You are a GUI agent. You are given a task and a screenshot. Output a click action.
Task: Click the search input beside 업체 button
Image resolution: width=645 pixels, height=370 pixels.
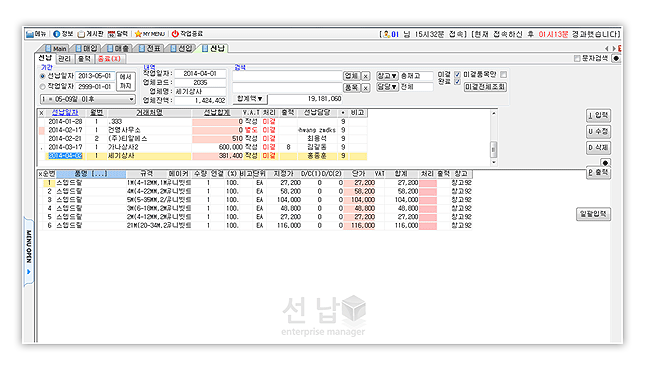coord(287,76)
